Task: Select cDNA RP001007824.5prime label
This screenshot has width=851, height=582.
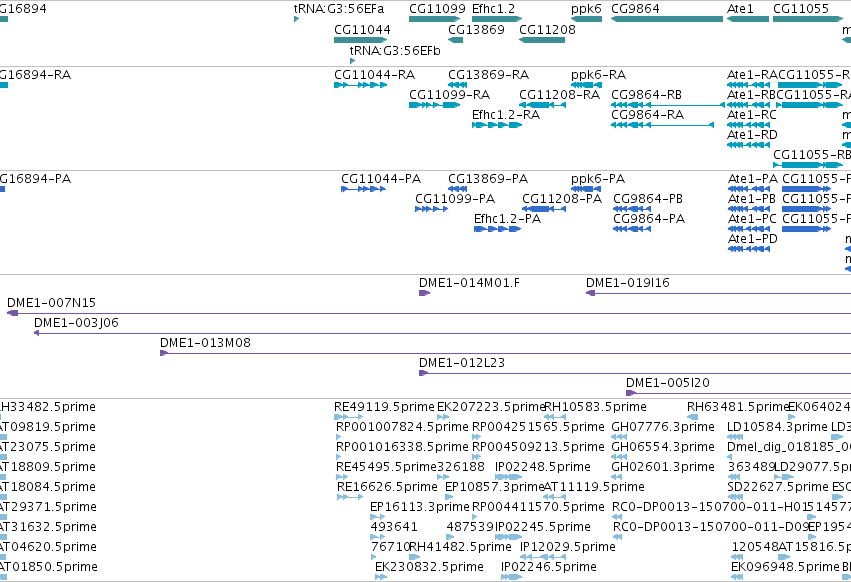Action: [402, 427]
